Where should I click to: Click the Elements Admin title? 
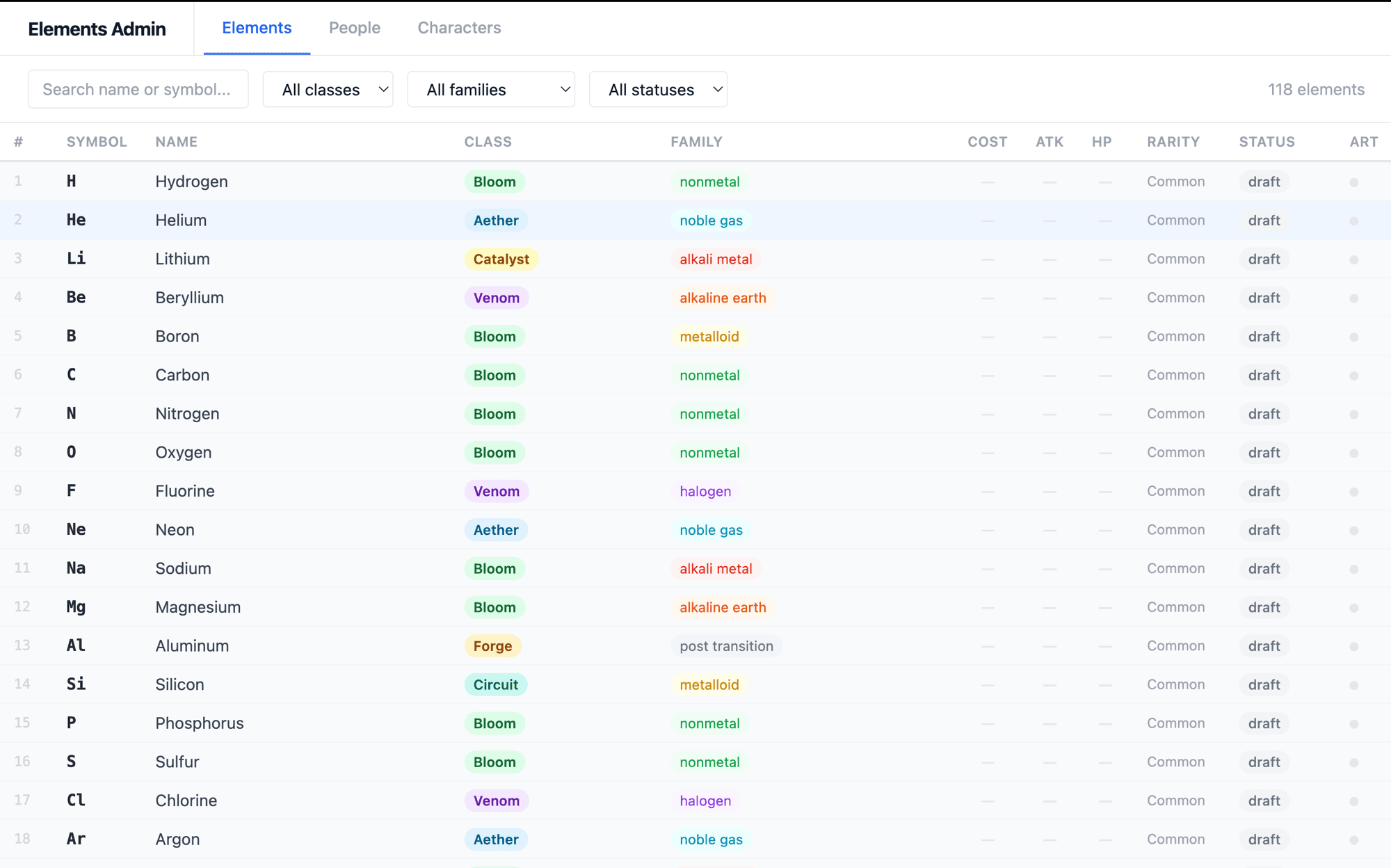coord(97,29)
